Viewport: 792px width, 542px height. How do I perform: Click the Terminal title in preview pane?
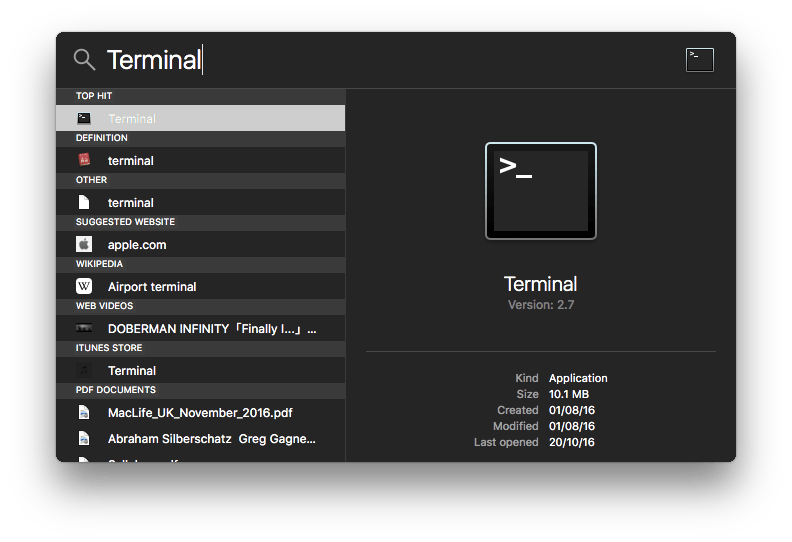click(x=540, y=284)
